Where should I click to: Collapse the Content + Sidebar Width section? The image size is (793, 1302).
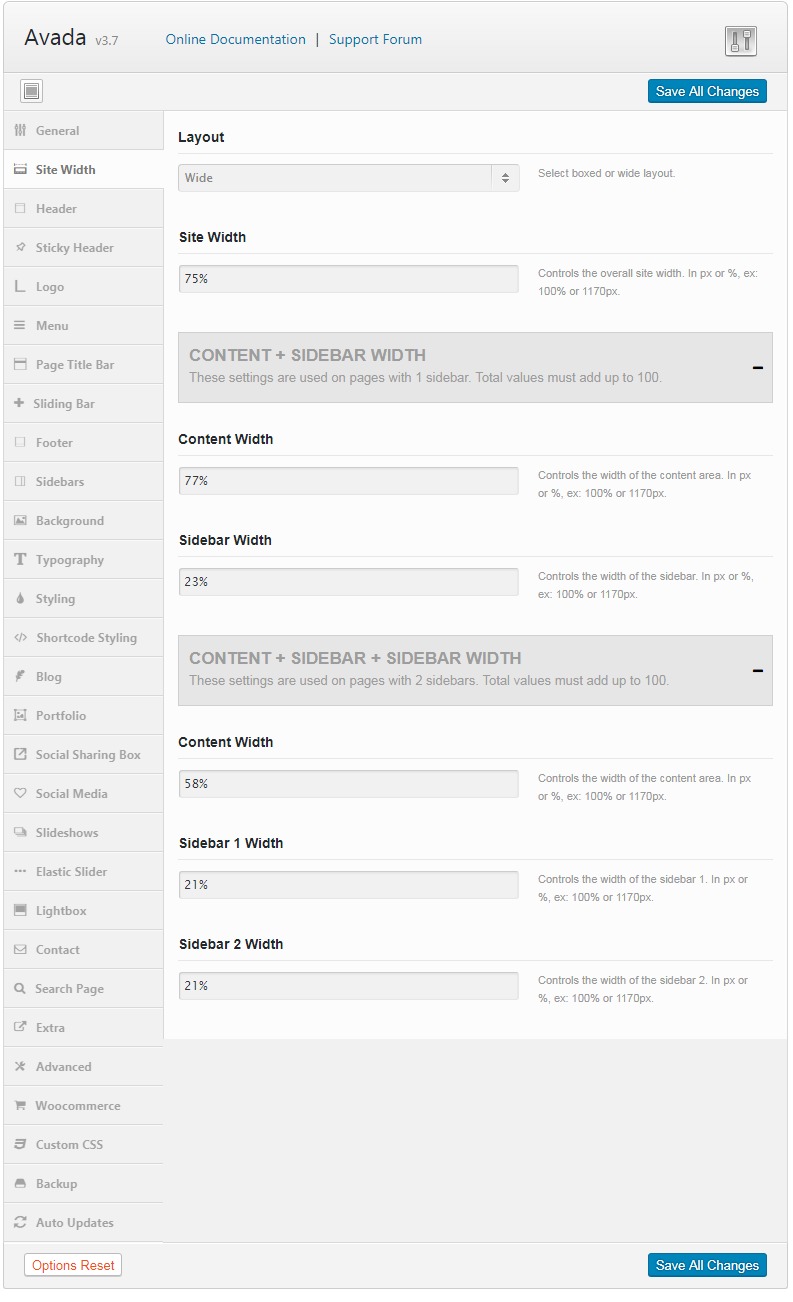pyautogui.click(x=758, y=368)
